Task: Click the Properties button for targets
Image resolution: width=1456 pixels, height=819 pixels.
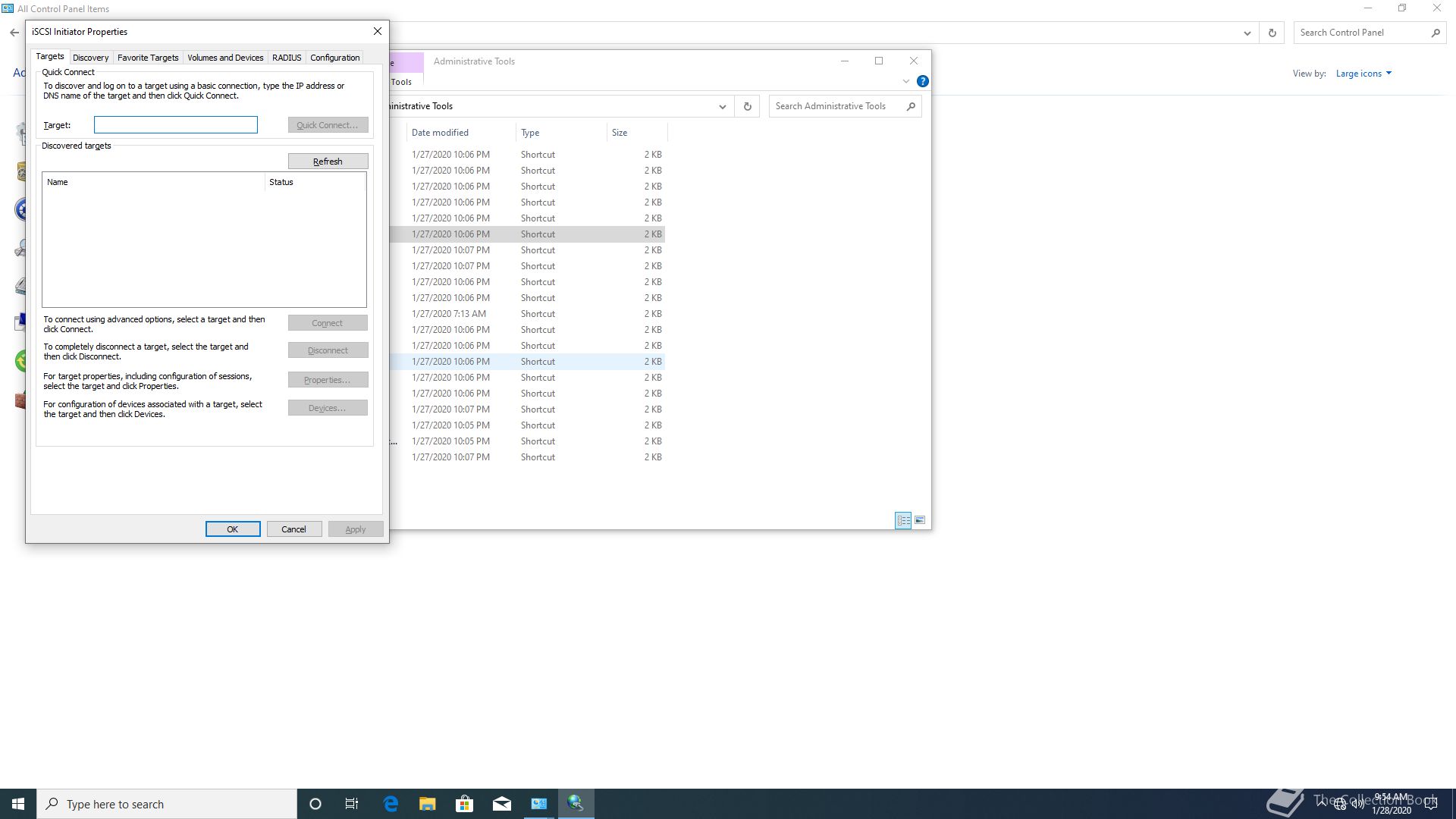Action: (x=328, y=380)
